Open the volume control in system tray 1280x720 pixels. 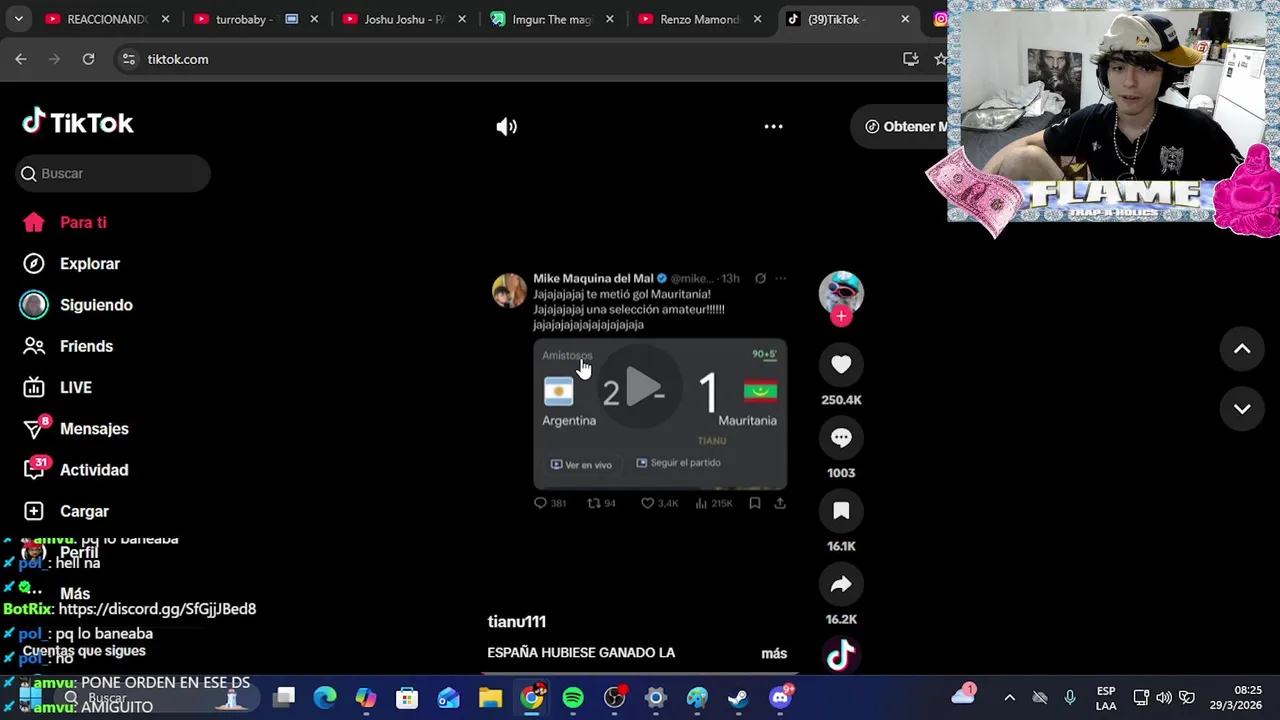click(1164, 697)
